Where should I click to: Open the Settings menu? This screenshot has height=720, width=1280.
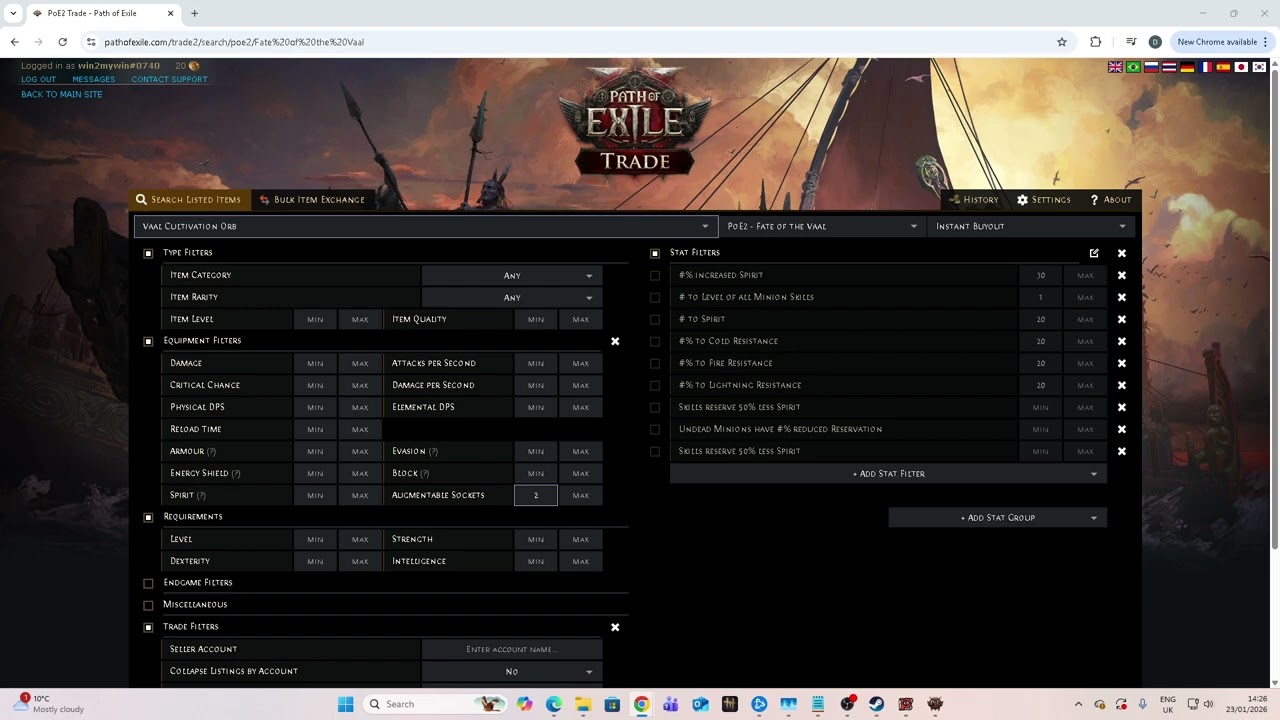click(1044, 199)
